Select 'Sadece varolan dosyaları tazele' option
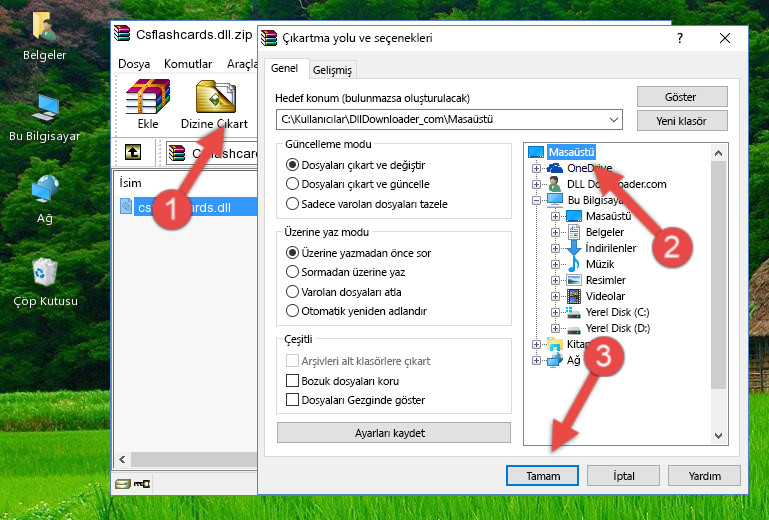Image resolution: width=769 pixels, height=520 pixels. 292,204
